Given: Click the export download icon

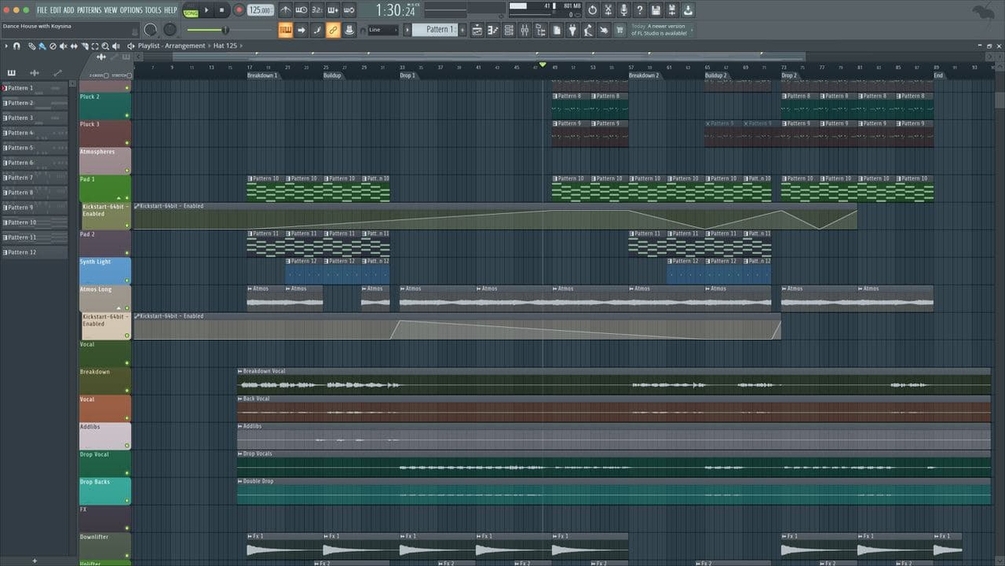Looking at the screenshot, I should 688,10.
